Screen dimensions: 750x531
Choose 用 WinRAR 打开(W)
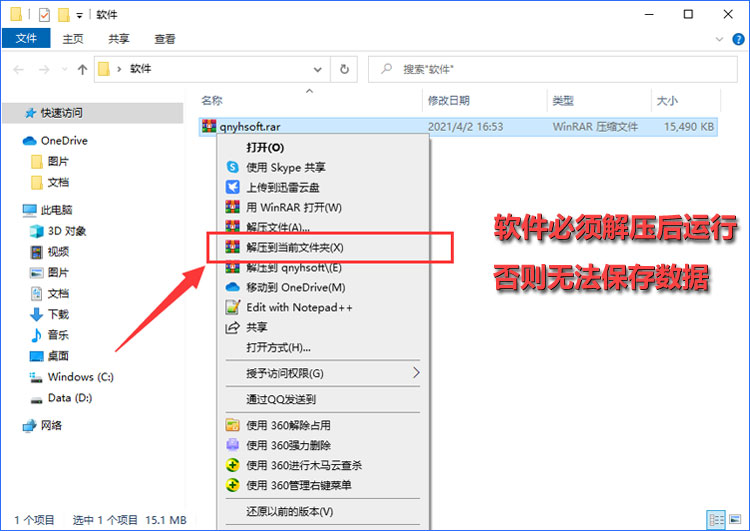click(x=323, y=208)
